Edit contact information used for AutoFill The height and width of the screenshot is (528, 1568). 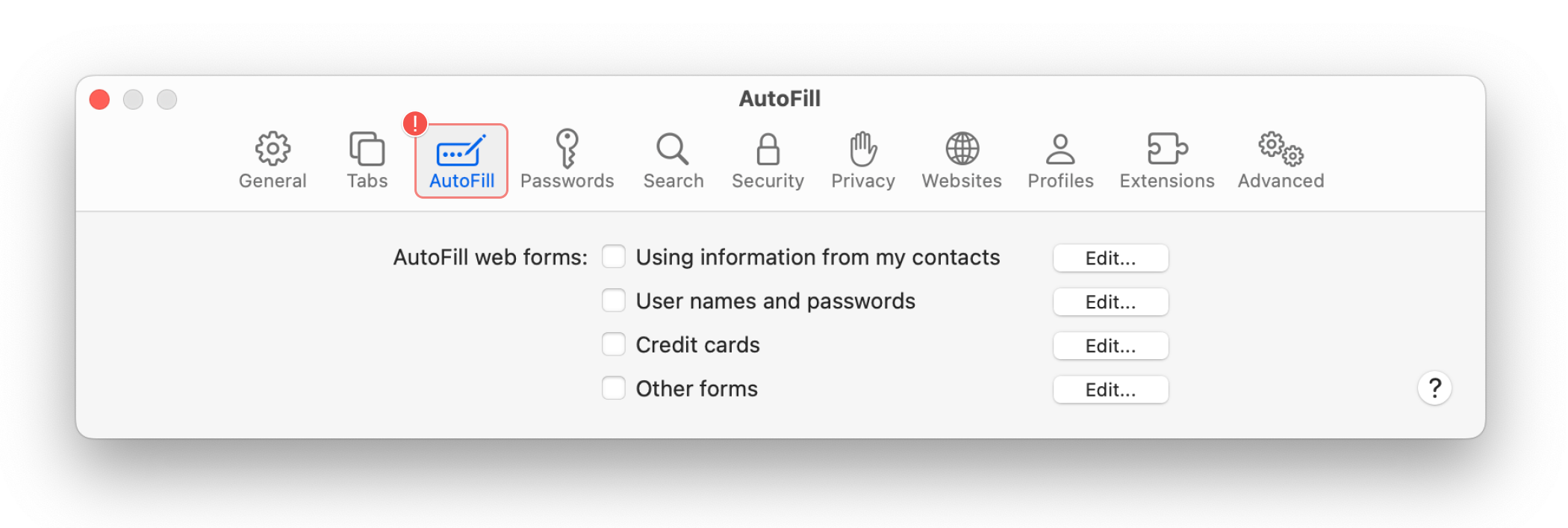(x=1110, y=258)
